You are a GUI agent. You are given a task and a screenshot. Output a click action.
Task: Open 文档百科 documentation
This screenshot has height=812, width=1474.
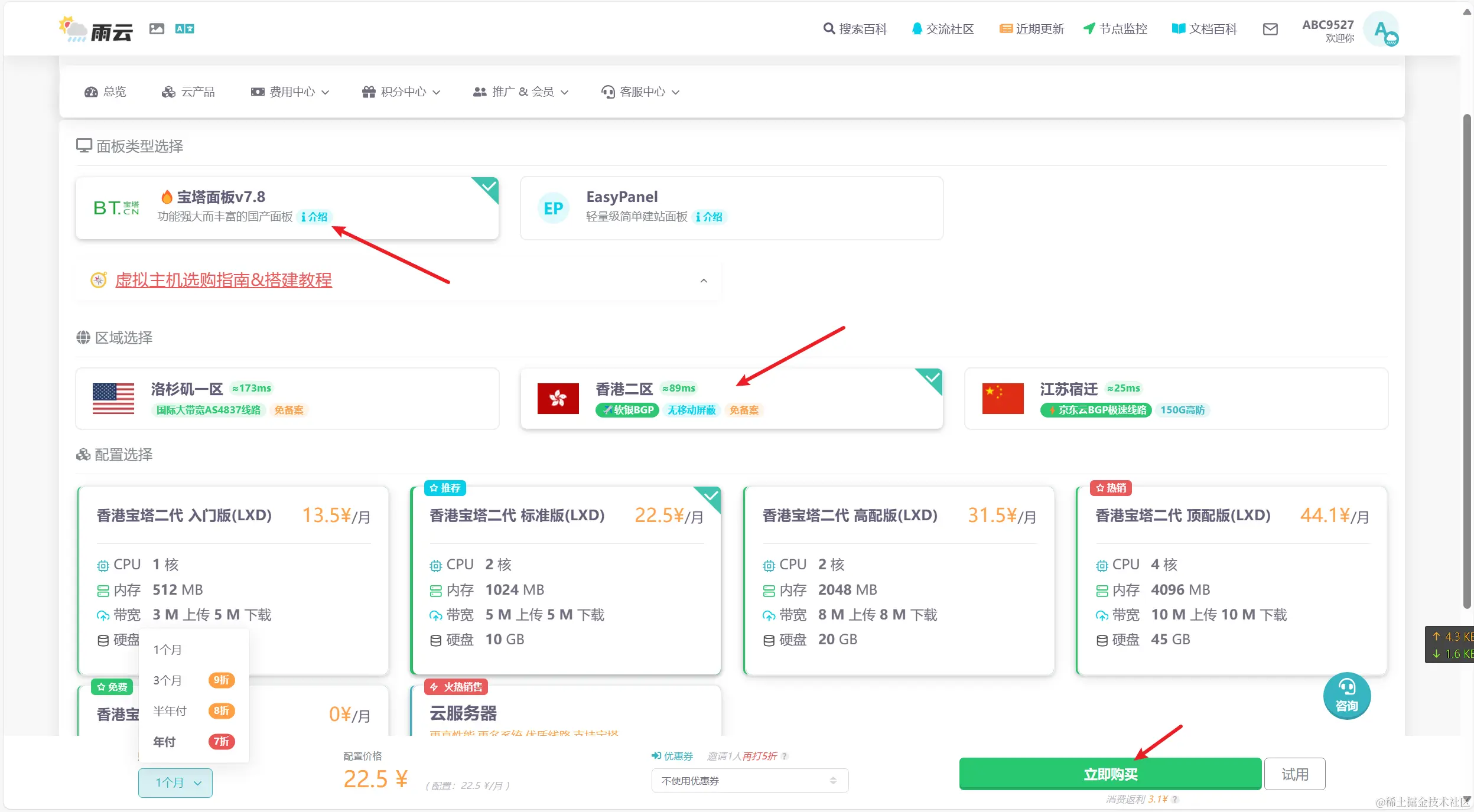tap(1204, 29)
